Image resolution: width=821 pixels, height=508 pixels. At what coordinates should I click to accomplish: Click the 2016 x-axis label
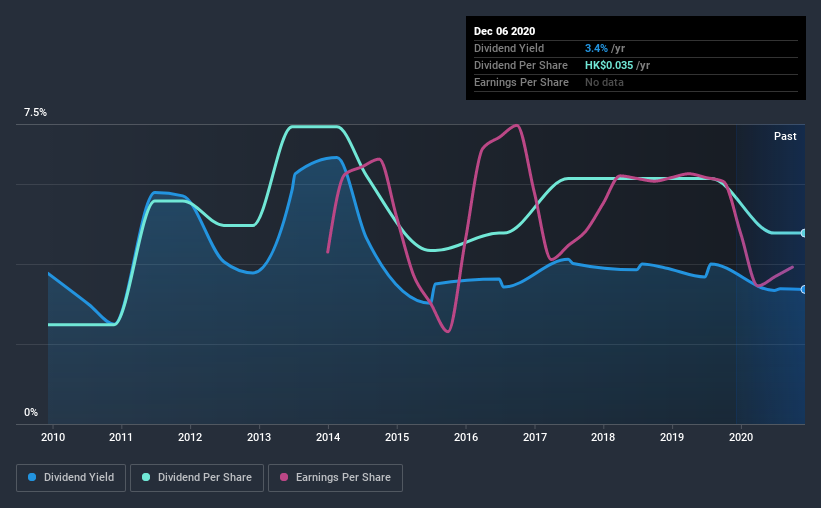coord(466,437)
